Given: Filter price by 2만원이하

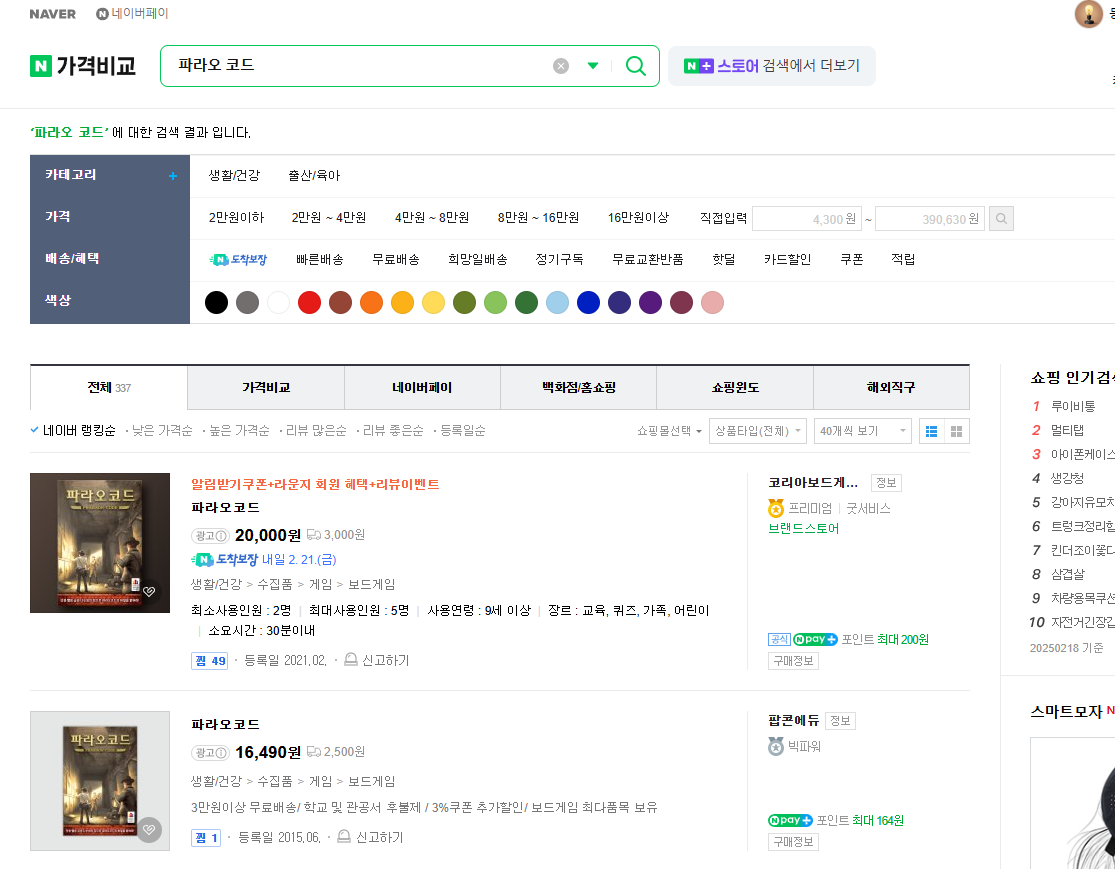Looking at the screenshot, I should (236, 218).
